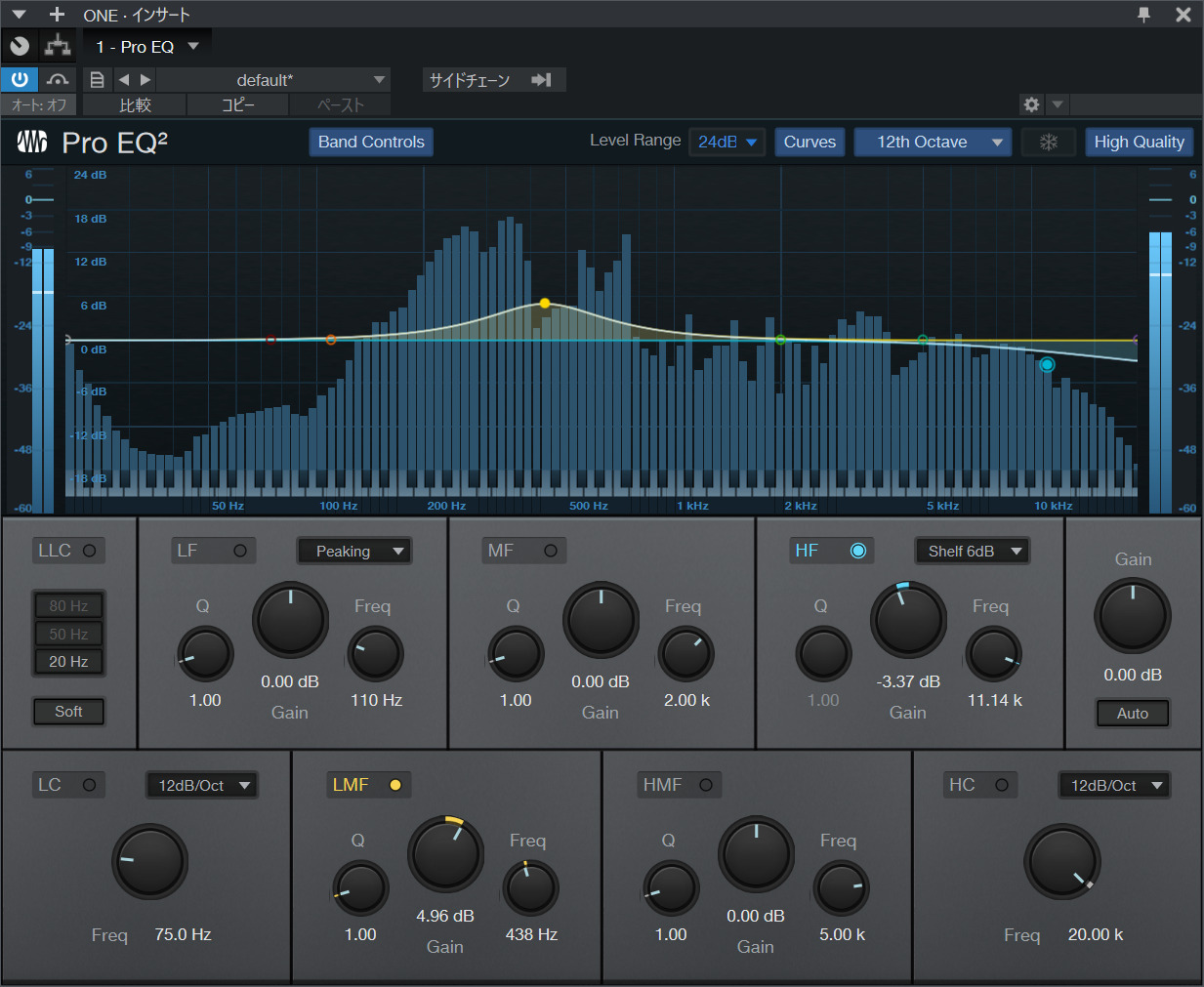Click the LLC Soft button
This screenshot has width=1204, height=987.
pos(68,712)
